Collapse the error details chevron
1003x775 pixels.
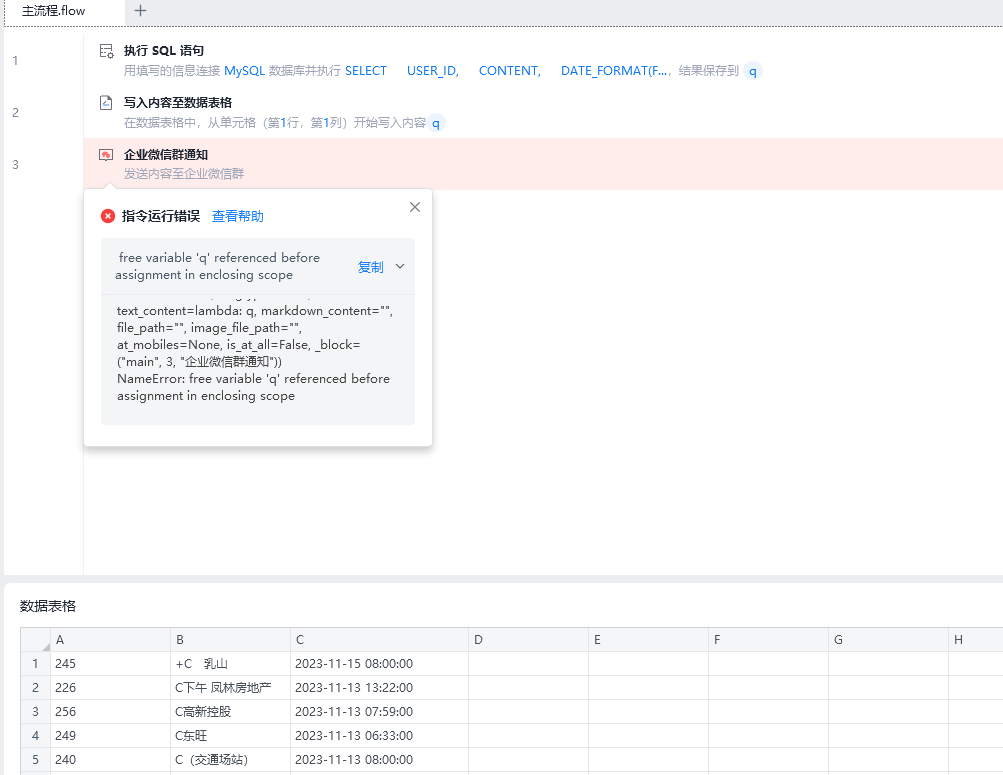pyautogui.click(x=400, y=267)
